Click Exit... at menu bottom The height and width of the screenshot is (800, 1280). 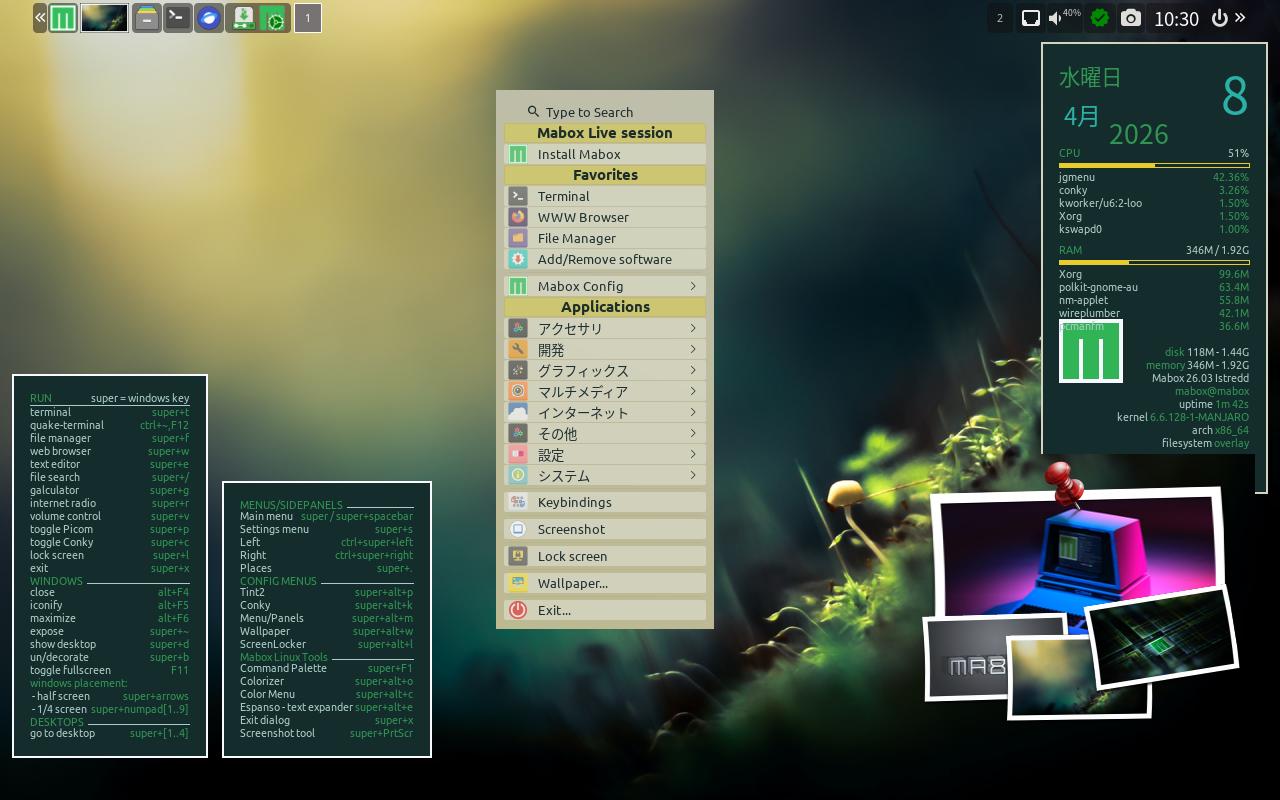coord(605,610)
